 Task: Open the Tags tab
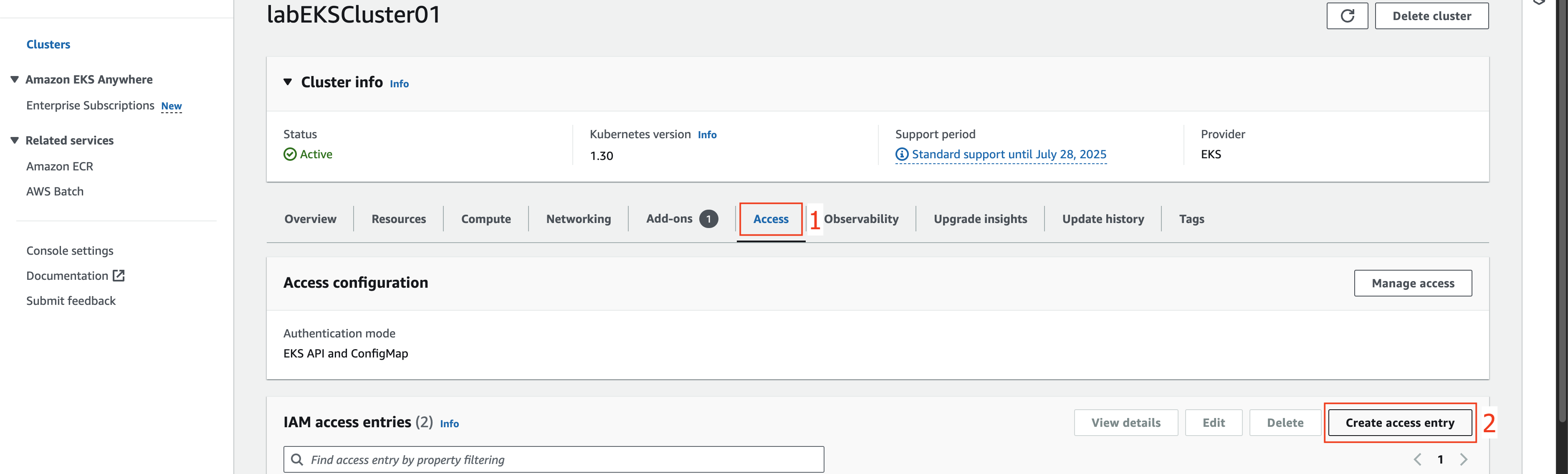pyautogui.click(x=1191, y=219)
